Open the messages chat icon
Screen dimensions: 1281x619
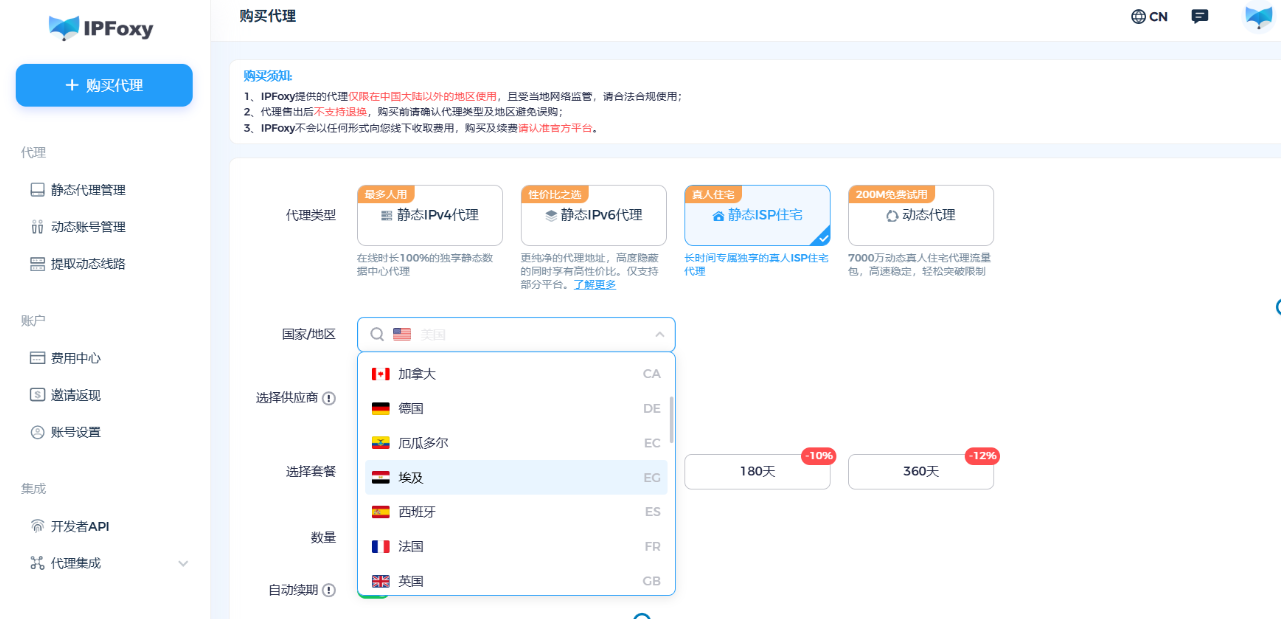coord(1200,16)
